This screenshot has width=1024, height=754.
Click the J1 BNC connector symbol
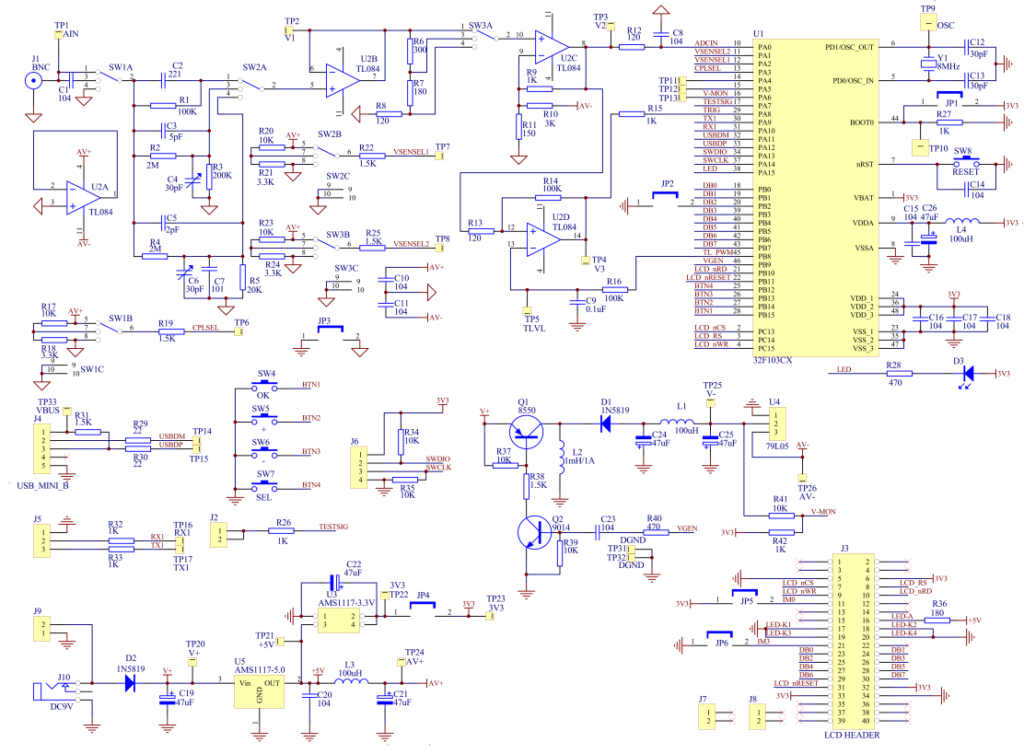[34, 79]
